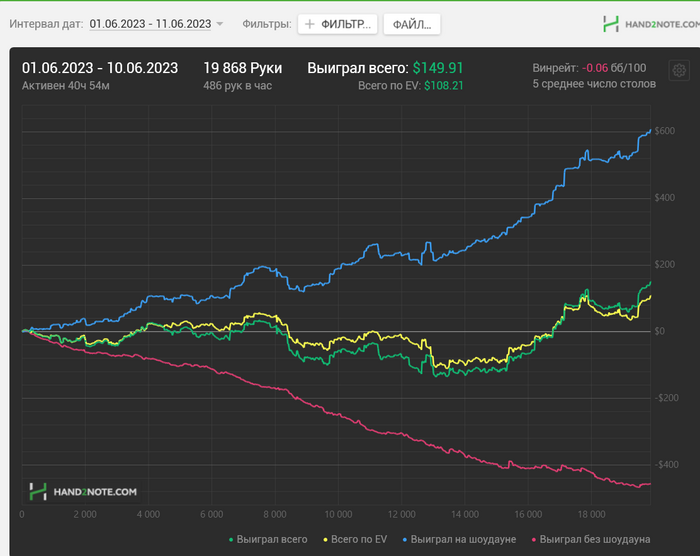This screenshot has height=556, width=700.
Task: Toggle yellow Всего по EV legend series
Action: click(355, 539)
